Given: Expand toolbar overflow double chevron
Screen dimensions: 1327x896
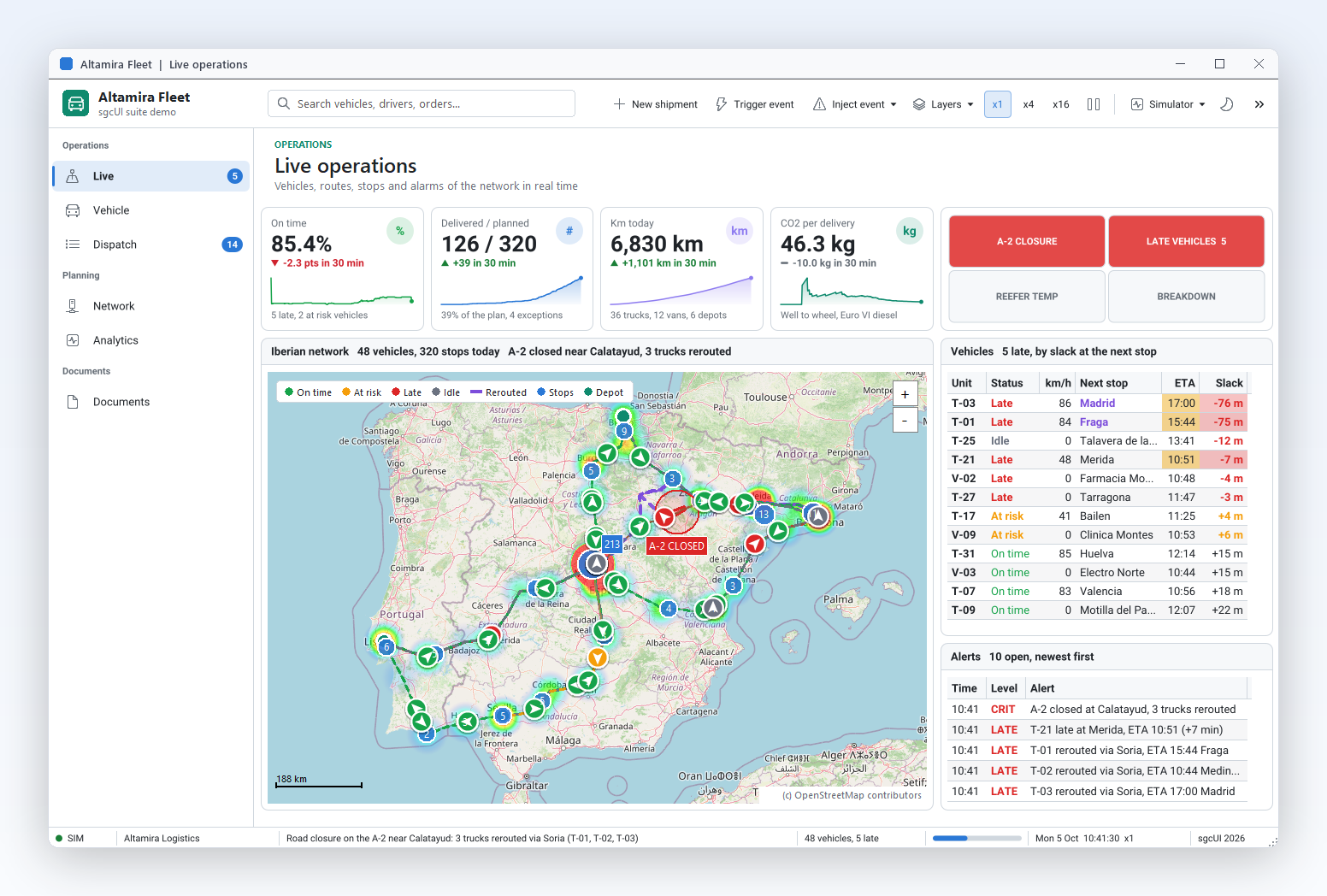Looking at the screenshot, I should [x=1259, y=104].
